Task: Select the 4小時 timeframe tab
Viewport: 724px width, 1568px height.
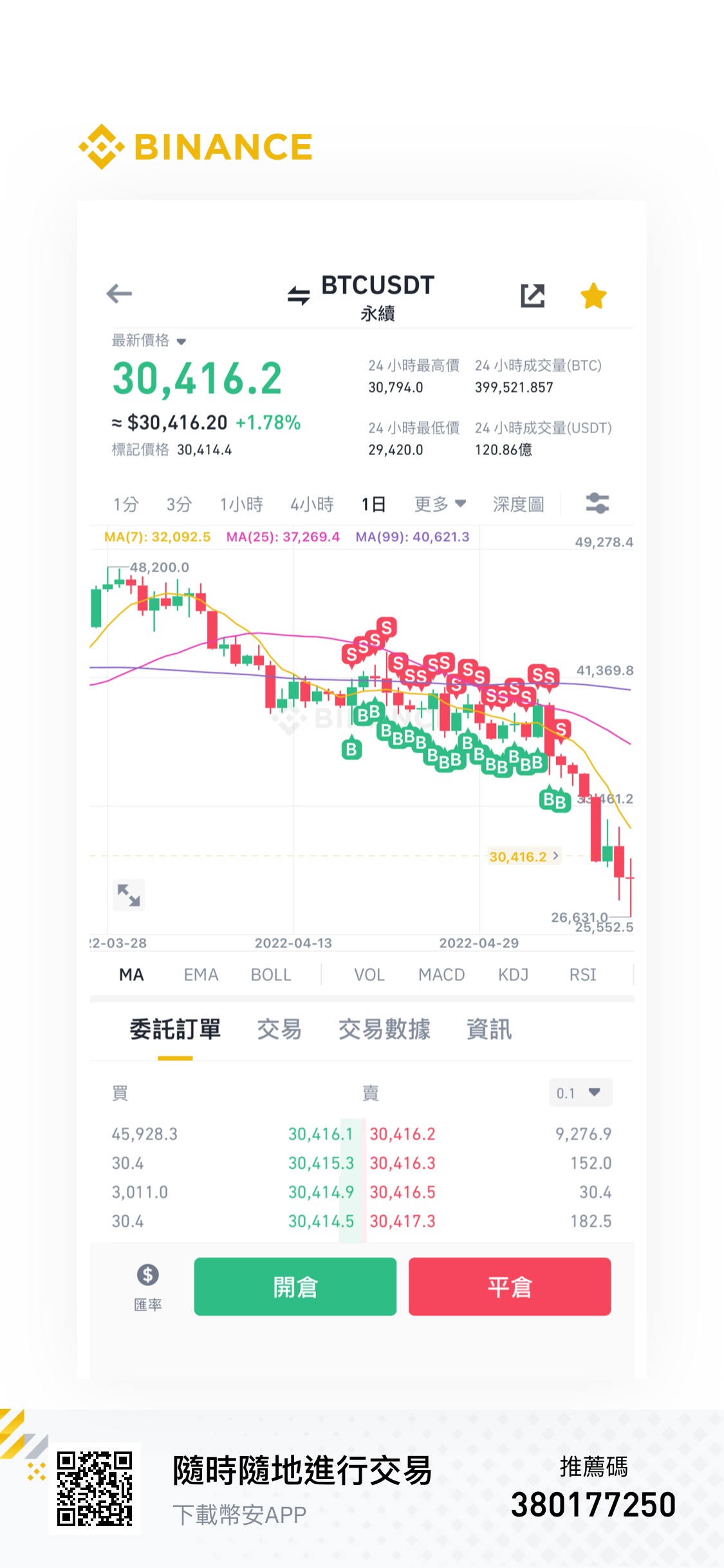Action: pos(312,504)
